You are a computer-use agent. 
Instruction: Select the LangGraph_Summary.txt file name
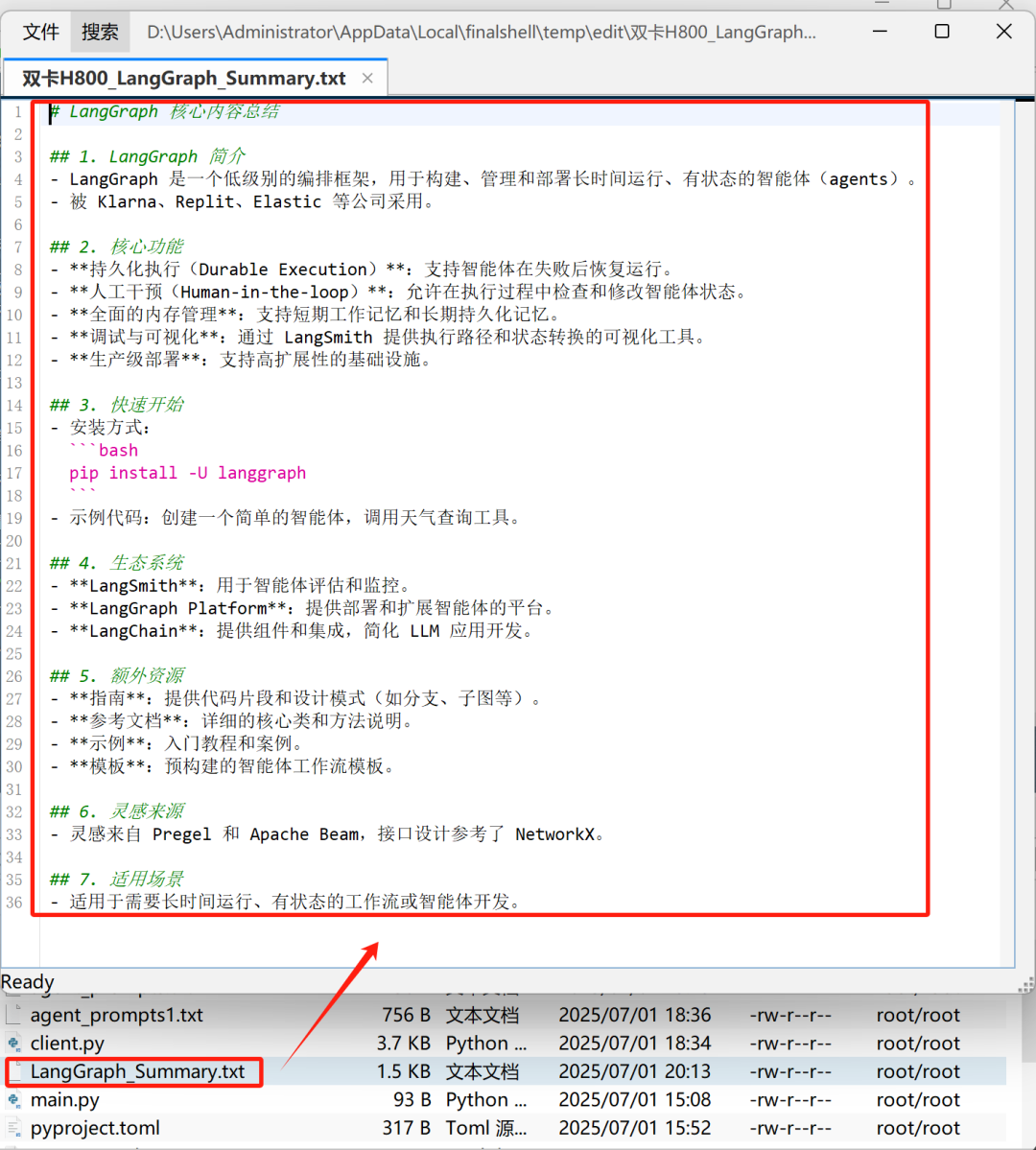coord(138,1071)
